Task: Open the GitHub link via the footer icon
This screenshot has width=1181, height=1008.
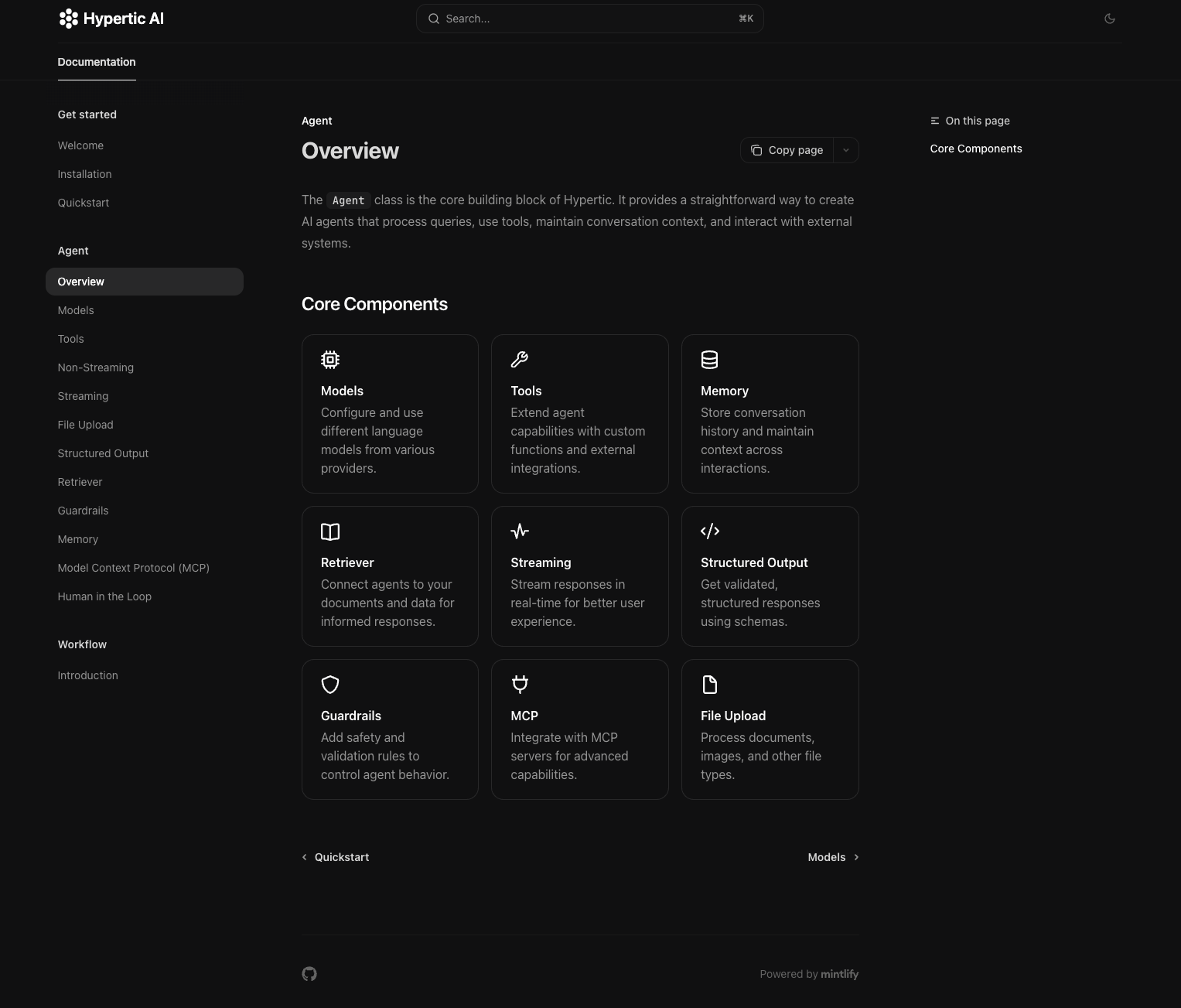Action: point(309,973)
